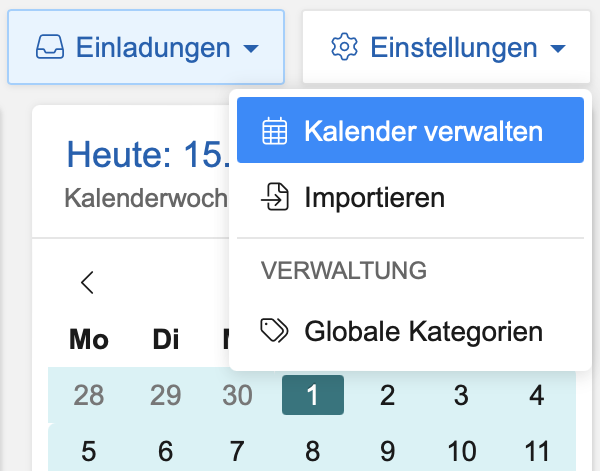Image resolution: width=600 pixels, height=471 pixels.
Task: Click the calendar grid icon in menu
Action: pyautogui.click(x=274, y=131)
